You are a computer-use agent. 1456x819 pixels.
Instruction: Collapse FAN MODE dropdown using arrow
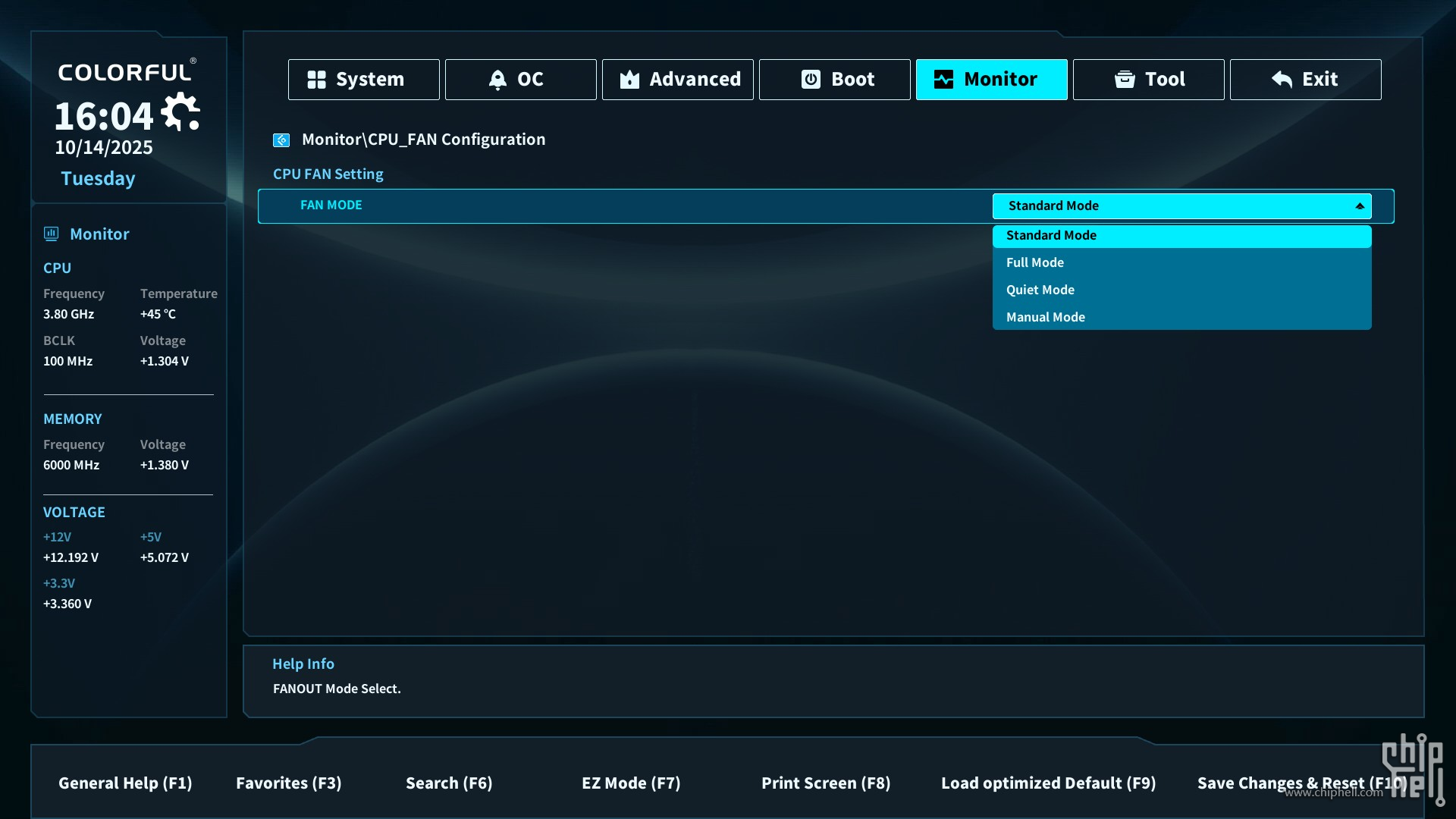pos(1359,206)
